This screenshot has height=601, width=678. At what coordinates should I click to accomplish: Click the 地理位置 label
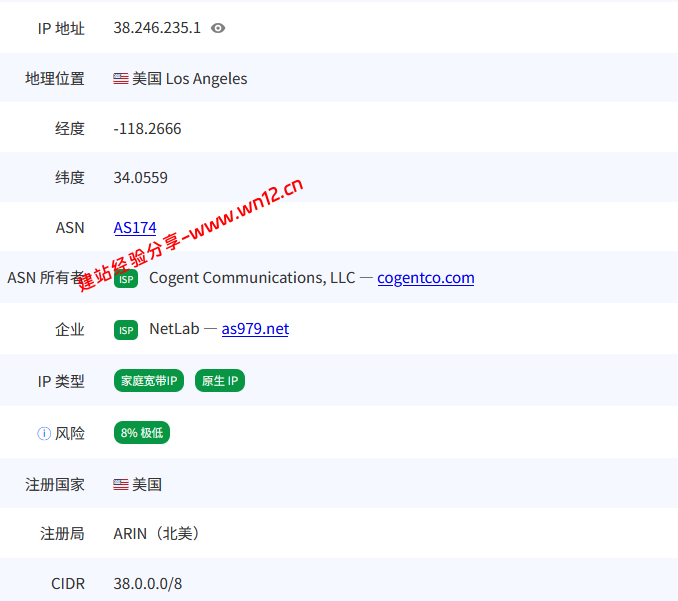point(54,79)
